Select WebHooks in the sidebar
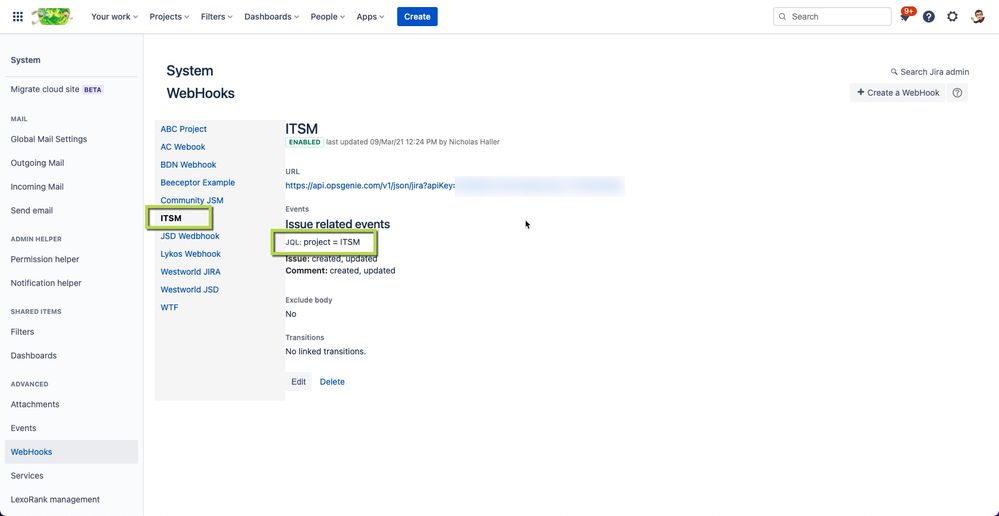 [x=71, y=452]
